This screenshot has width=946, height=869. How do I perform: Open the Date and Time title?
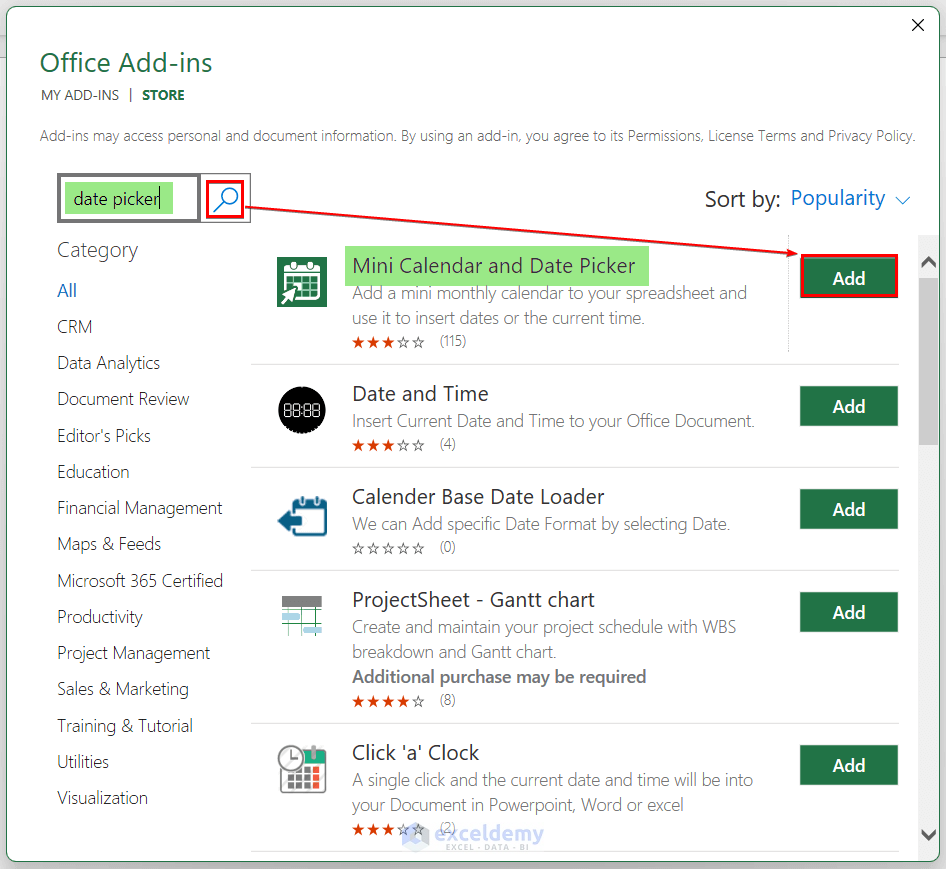(x=420, y=394)
